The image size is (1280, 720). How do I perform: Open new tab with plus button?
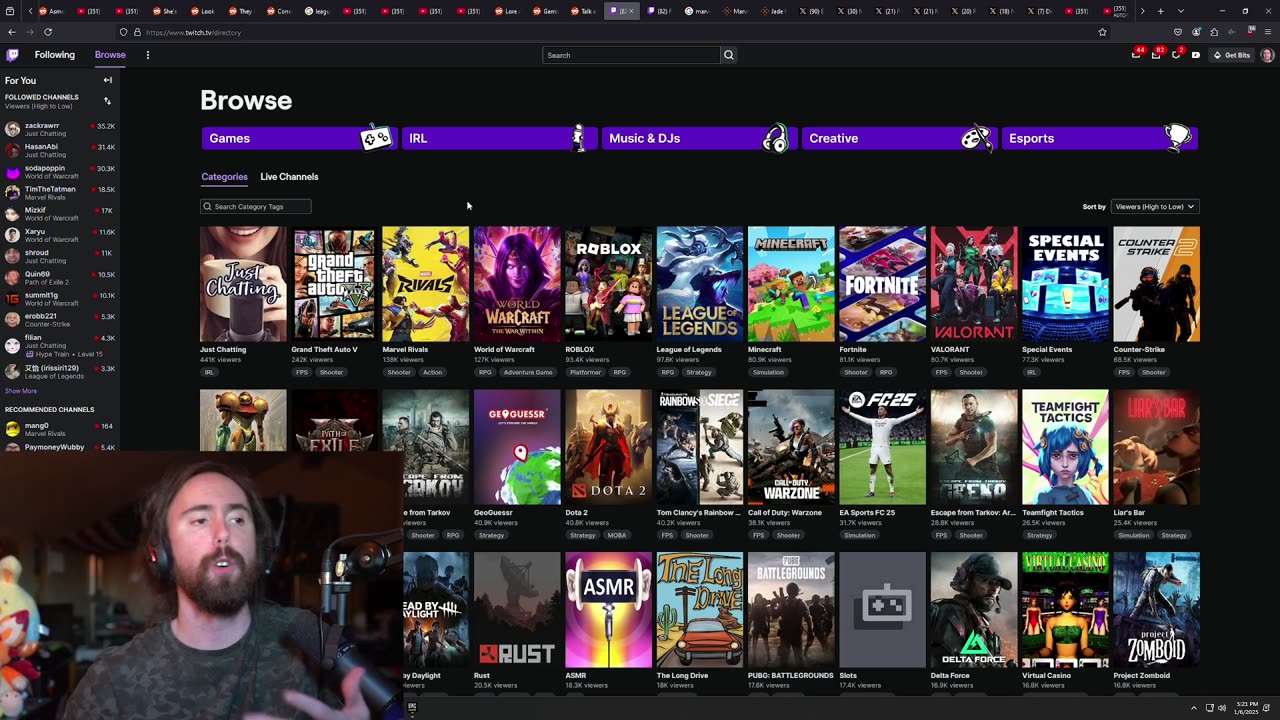(1160, 11)
